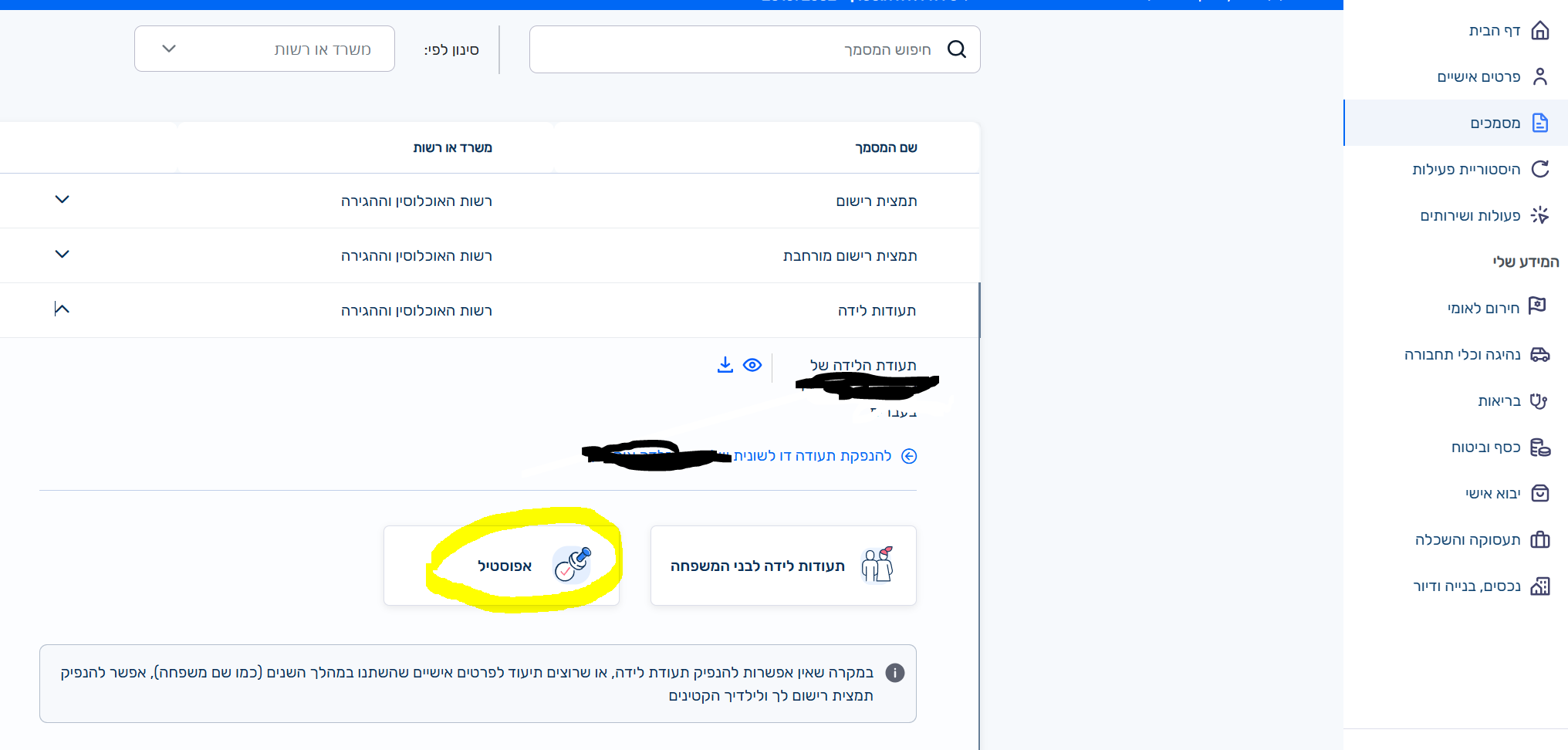Click the coins icon for כסף וביטוח
Viewport: 1568px width, 750px height.
pyautogui.click(x=1540, y=447)
